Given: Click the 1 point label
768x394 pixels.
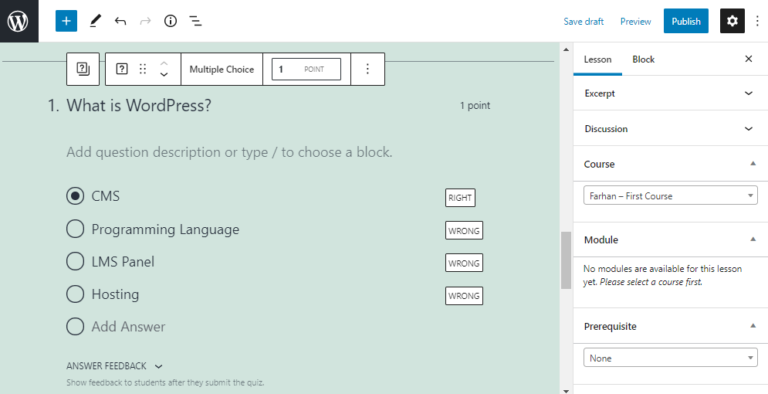Looking at the screenshot, I should (x=475, y=105).
